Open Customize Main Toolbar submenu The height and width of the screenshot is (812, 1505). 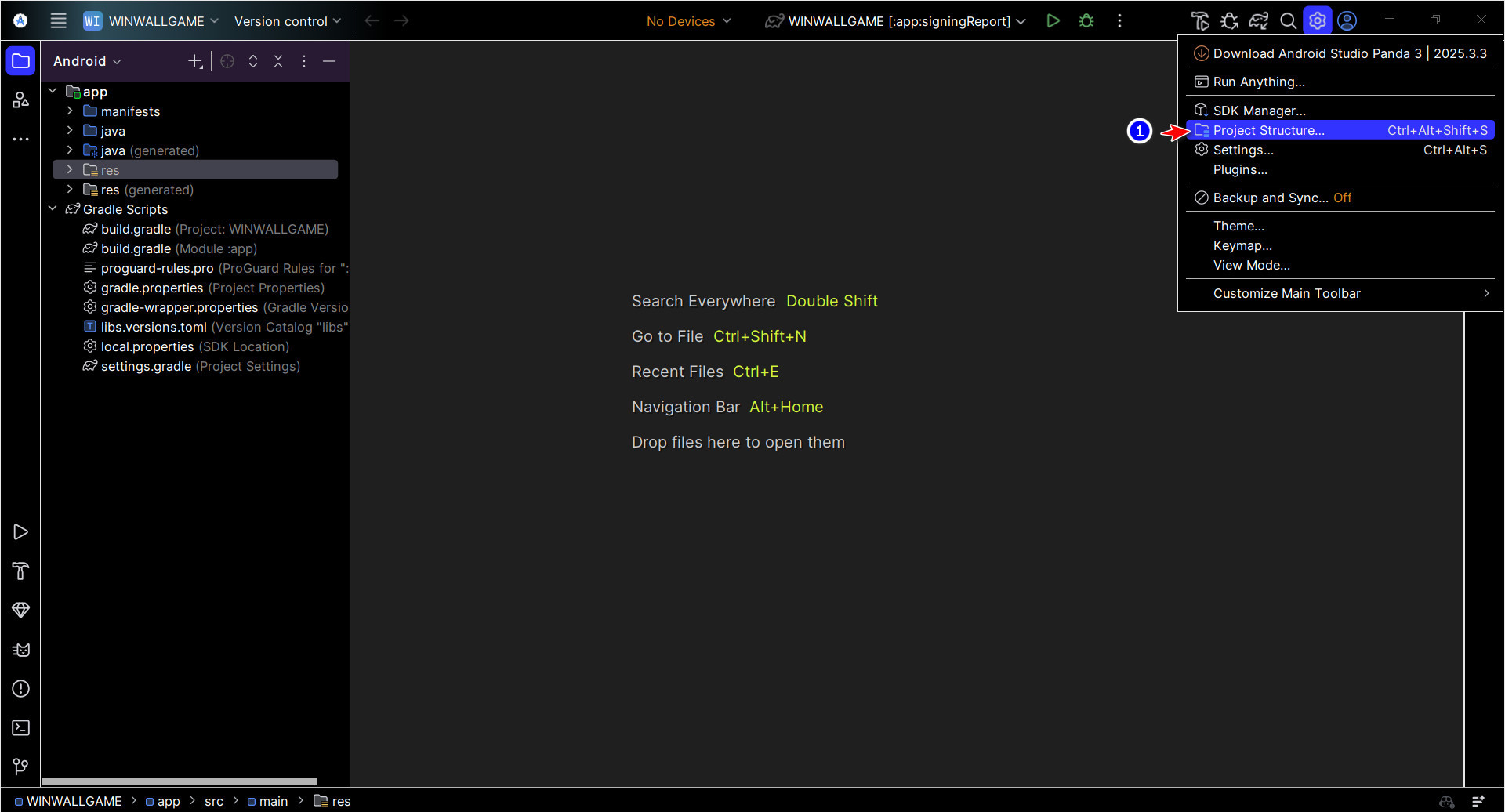(x=1287, y=293)
